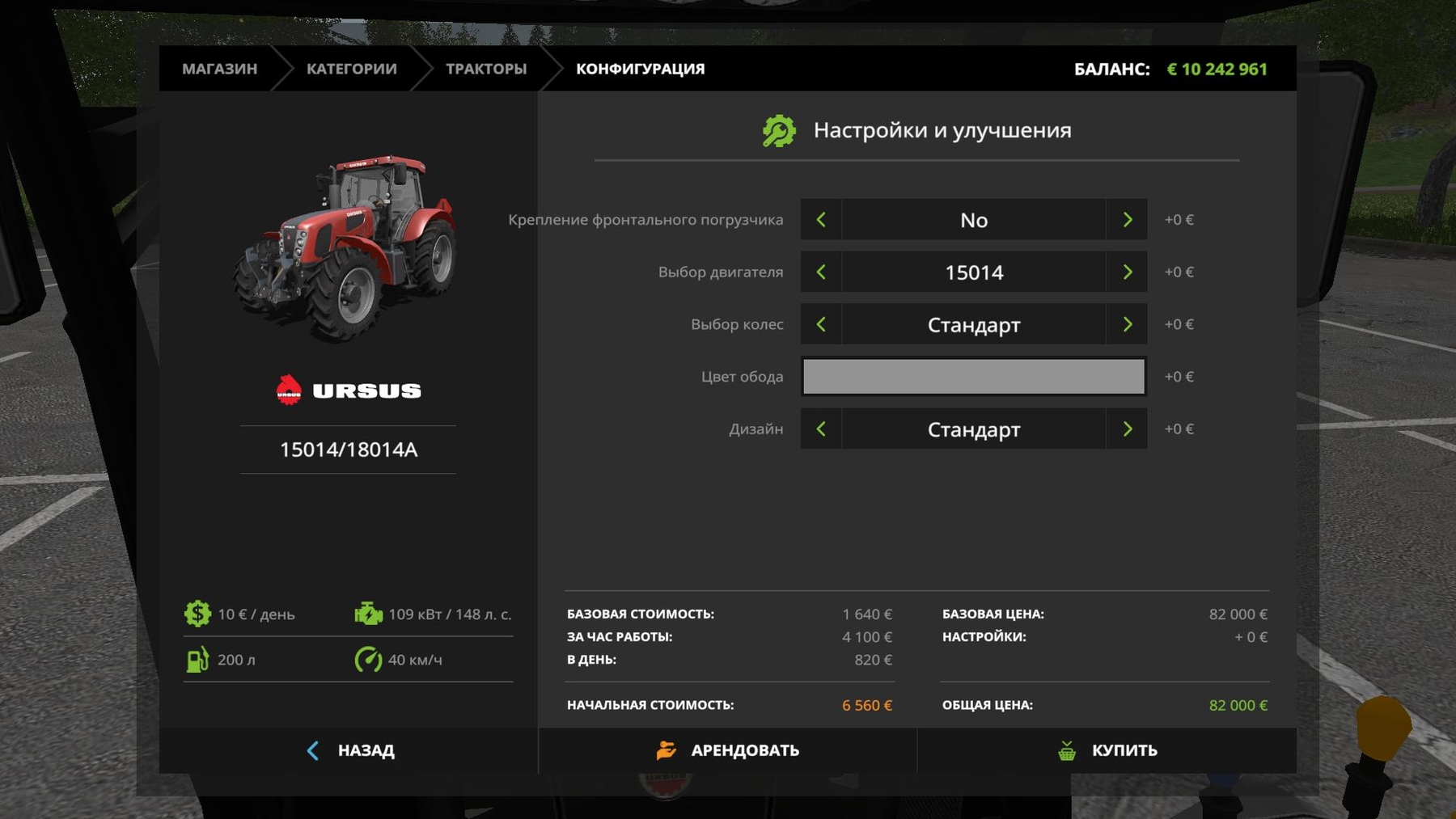1456x819 pixels.
Task: Switch front loader attachment to next option
Action: pyautogui.click(x=1127, y=220)
